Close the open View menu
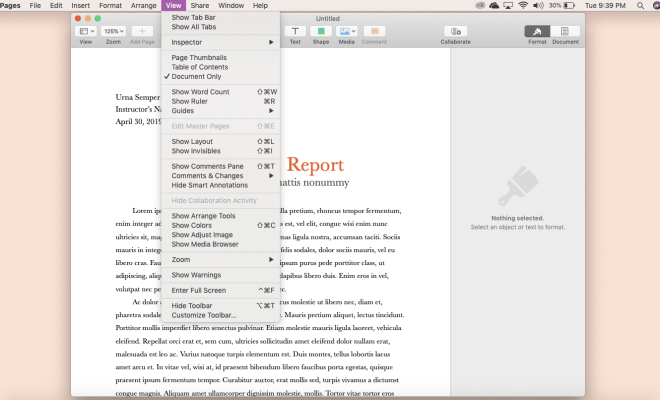The image size is (660, 400). point(173,5)
